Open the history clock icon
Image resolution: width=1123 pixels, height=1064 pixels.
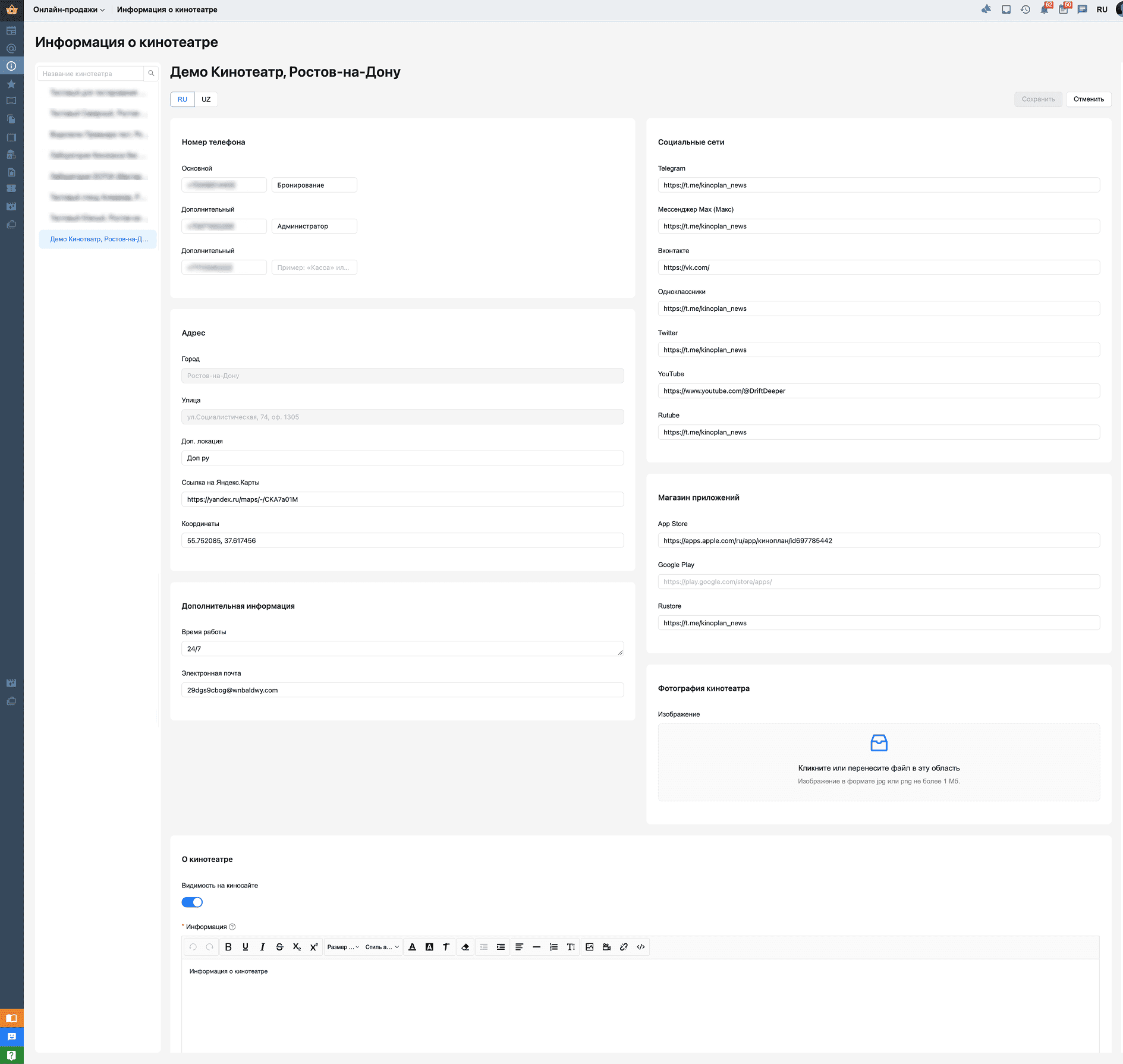(1026, 10)
